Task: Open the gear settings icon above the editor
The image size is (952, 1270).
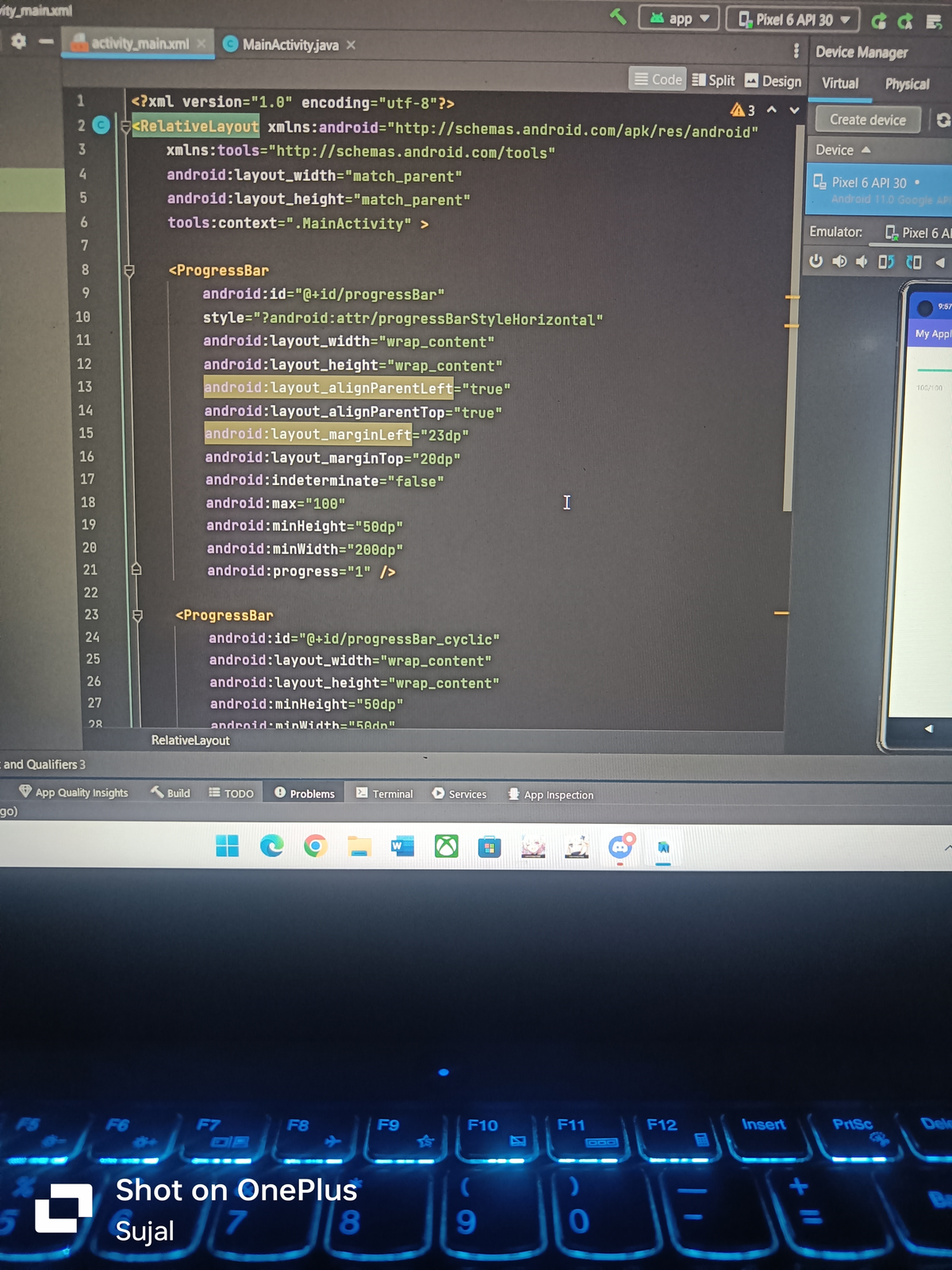Action: [18, 40]
